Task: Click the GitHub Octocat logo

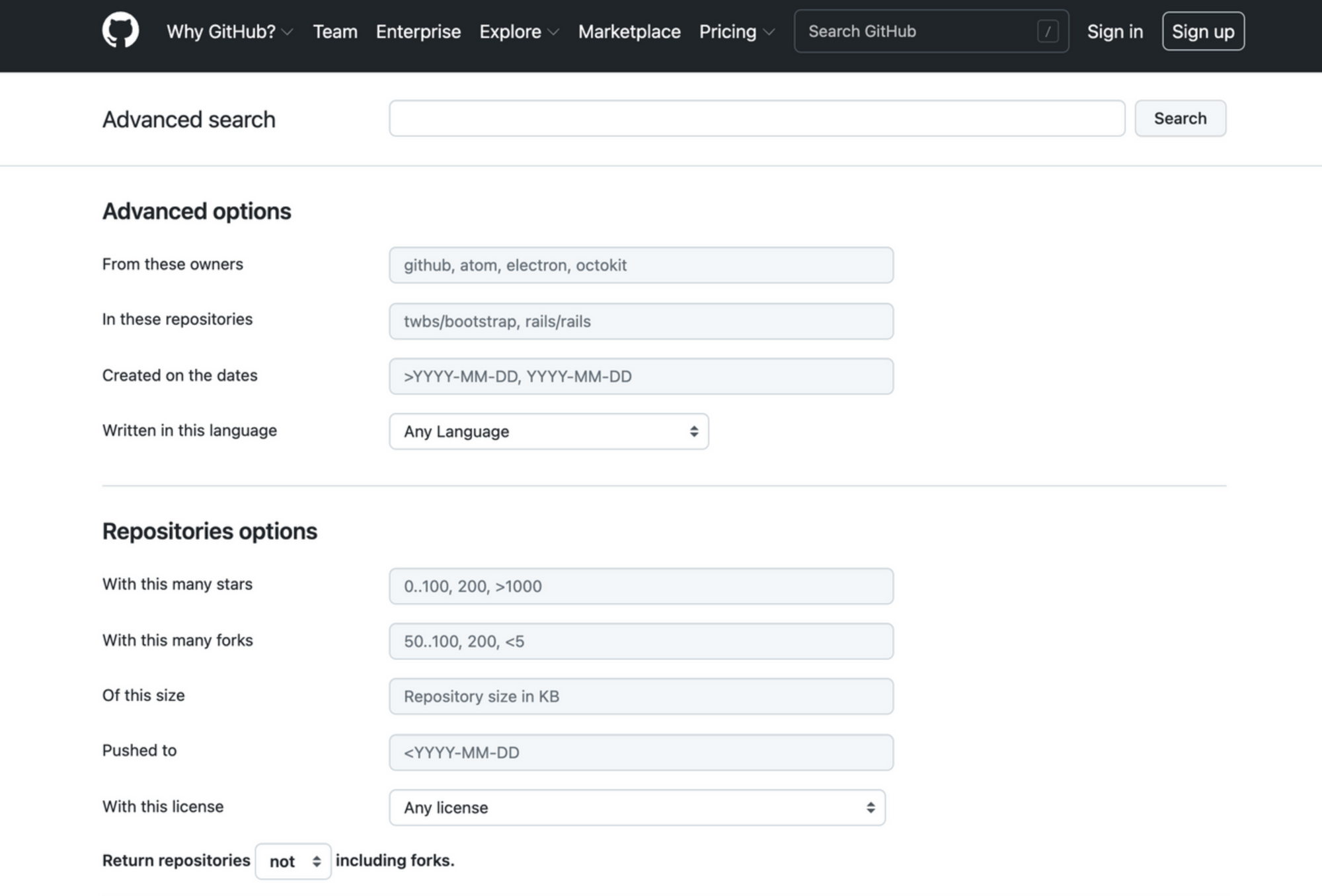Action: (120, 30)
